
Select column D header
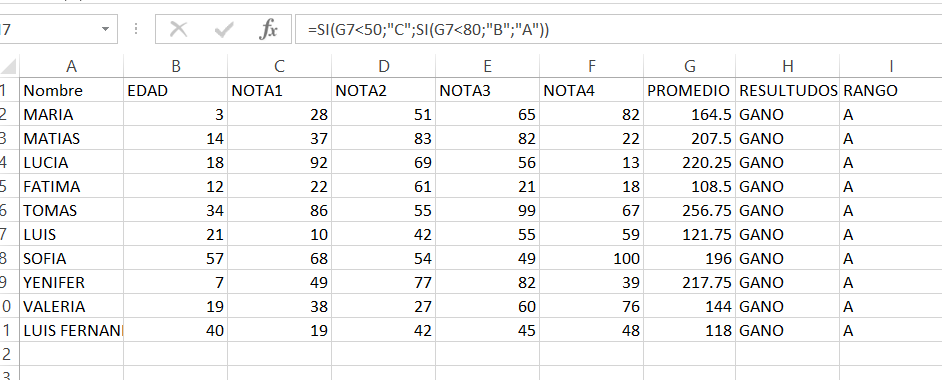tap(383, 67)
